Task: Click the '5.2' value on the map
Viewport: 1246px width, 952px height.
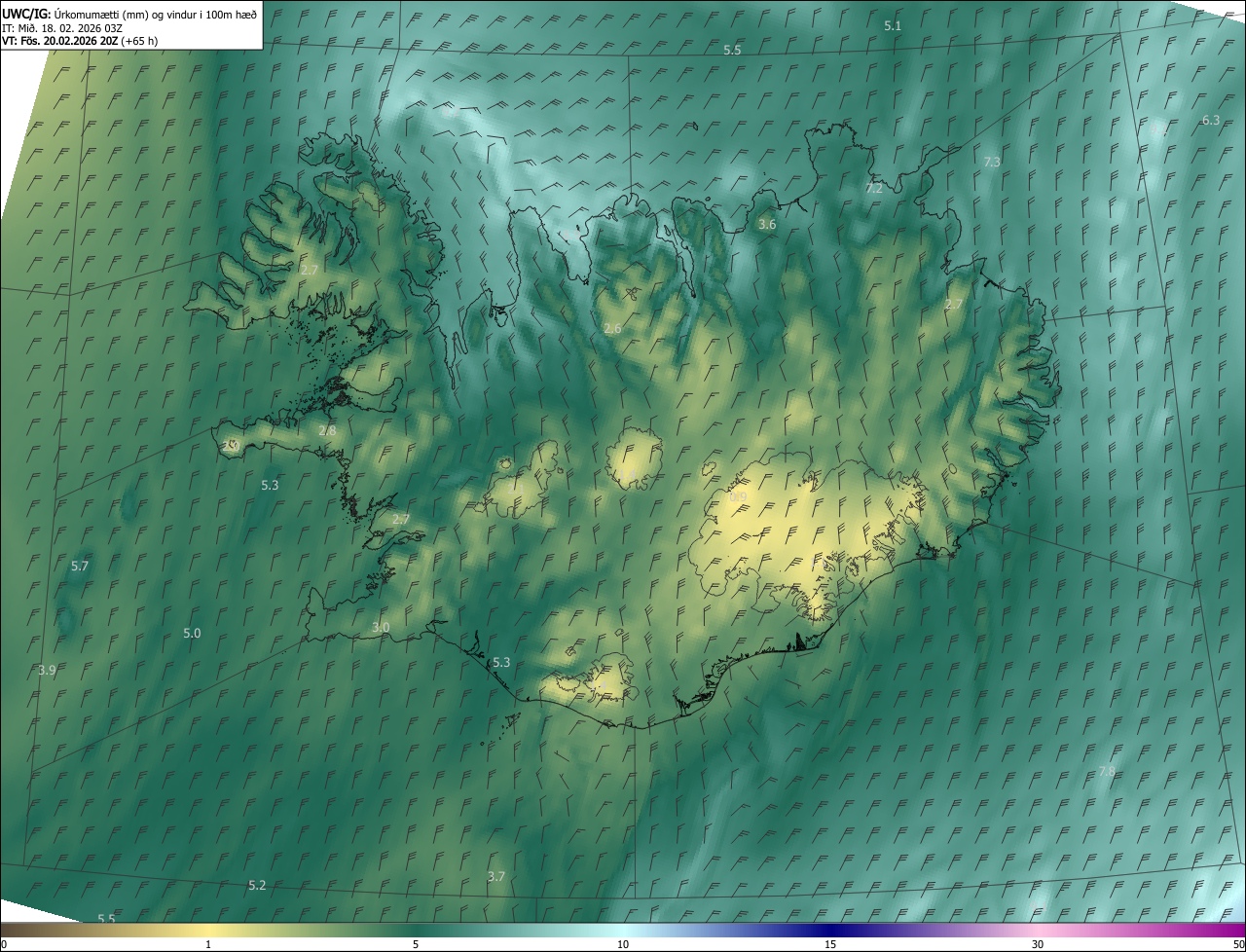Action: pyautogui.click(x=257, y=885)
